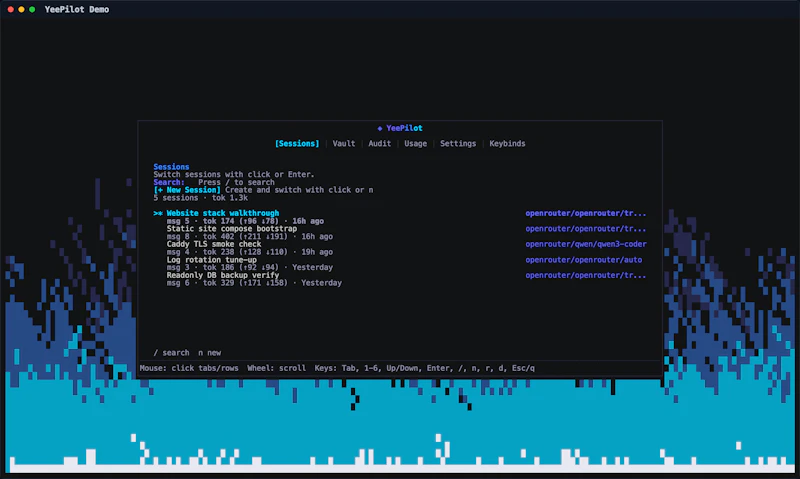Open the Usage tab

click(415, 143)
